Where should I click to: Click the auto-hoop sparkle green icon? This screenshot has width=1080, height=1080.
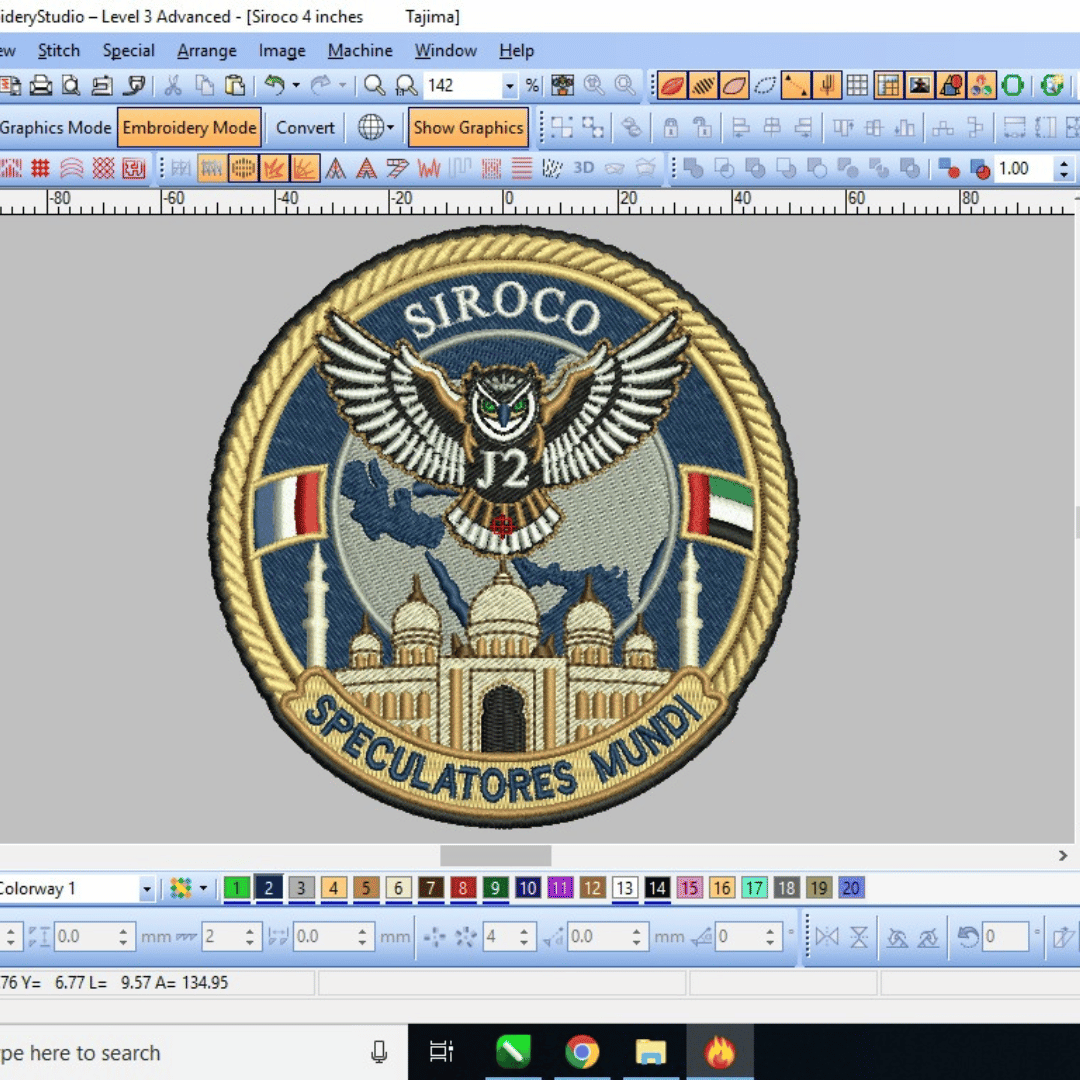(x=1052, y=85)
